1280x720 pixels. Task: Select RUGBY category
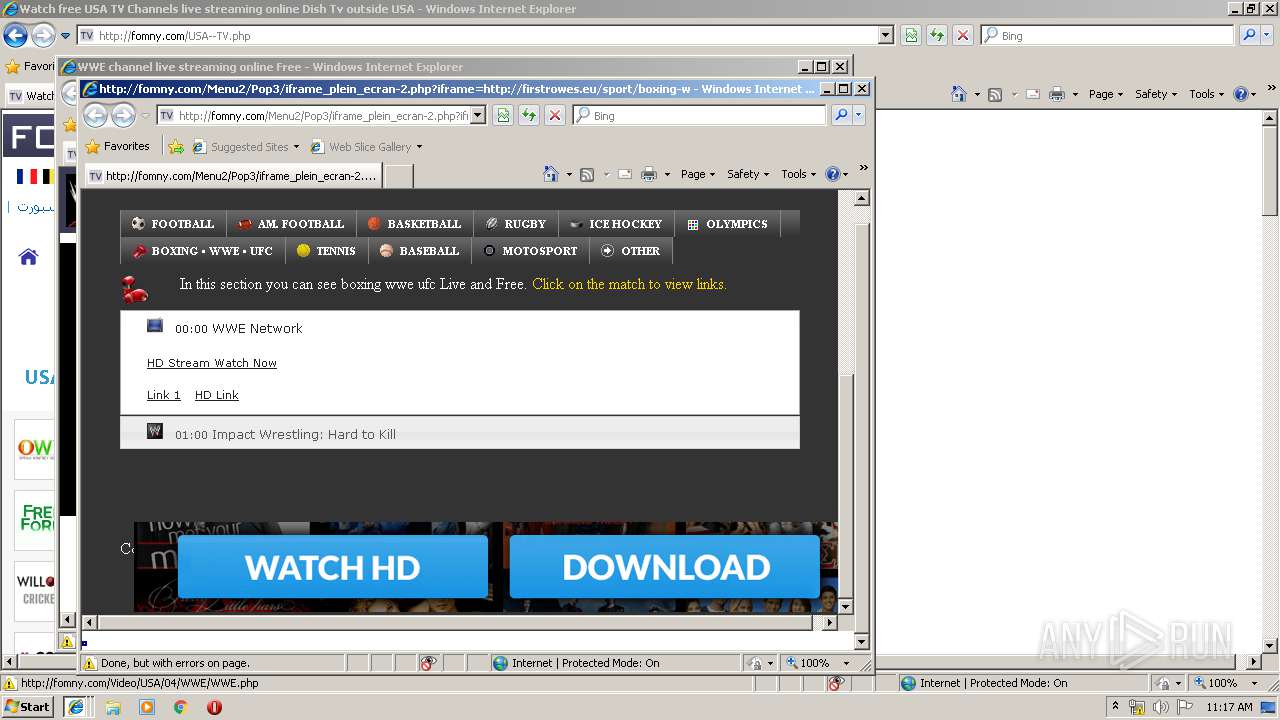(516, 224)
